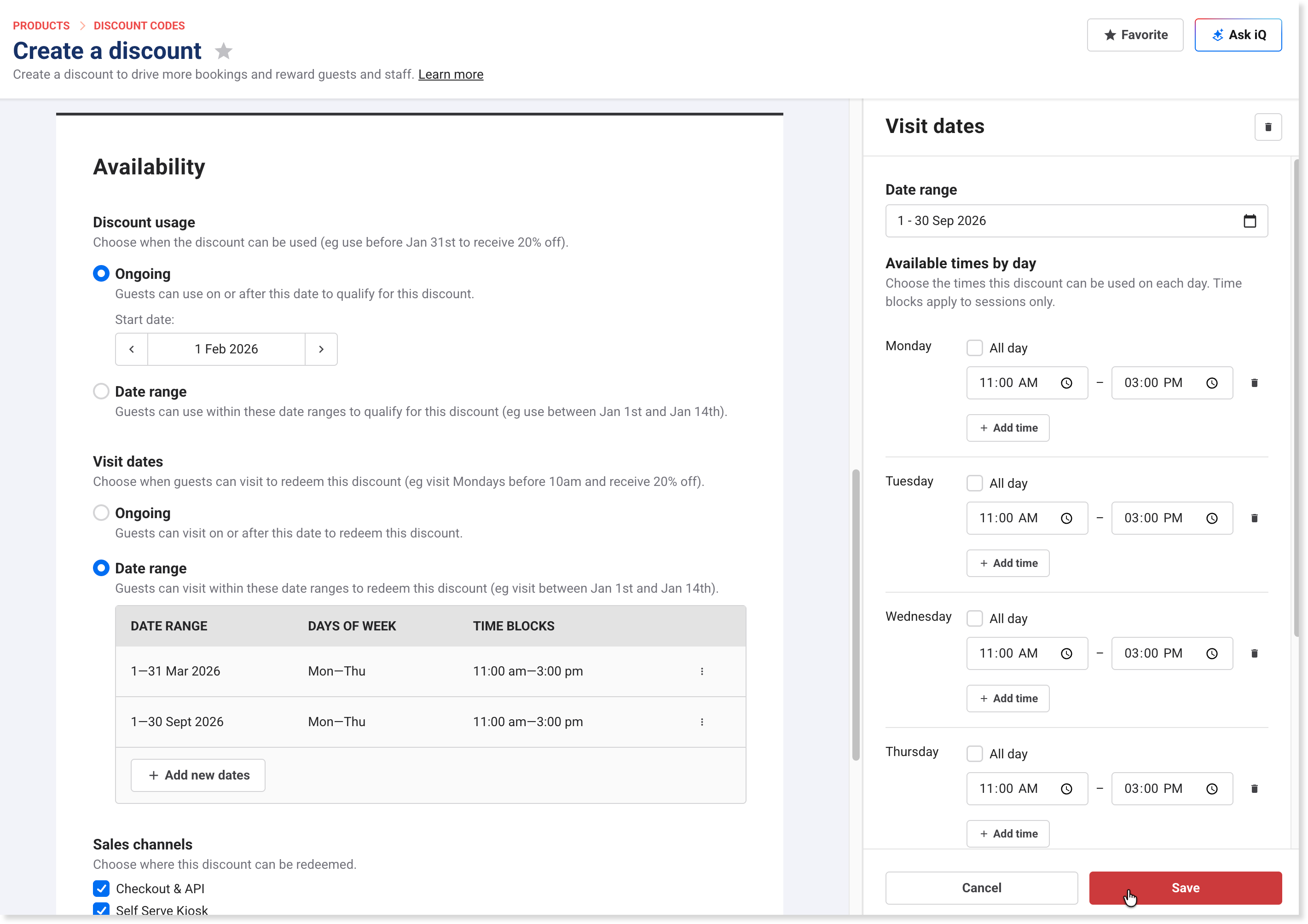Uncheck Checkout & API sales channel

pyautogui.click(x=101, y=889)
